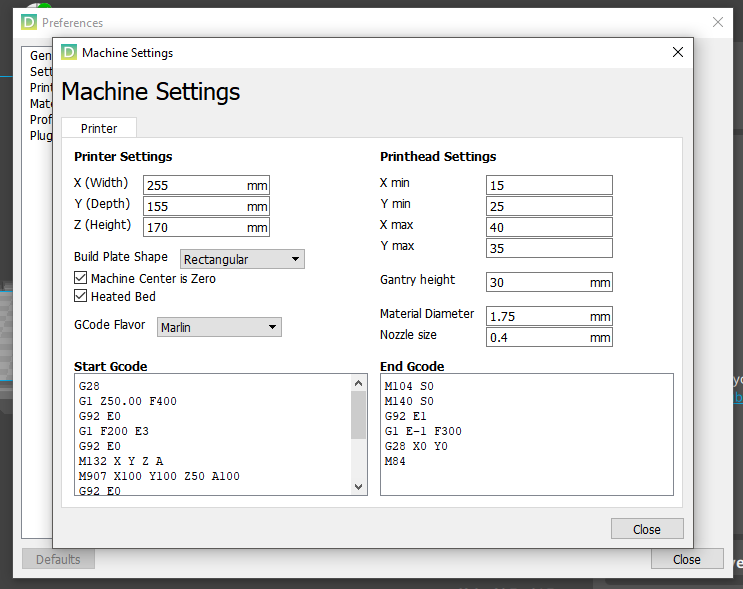Viewport: 743px width, 589px height.
Task: Select General item in Preferences sidebar
Action: (x=41, y=55)
